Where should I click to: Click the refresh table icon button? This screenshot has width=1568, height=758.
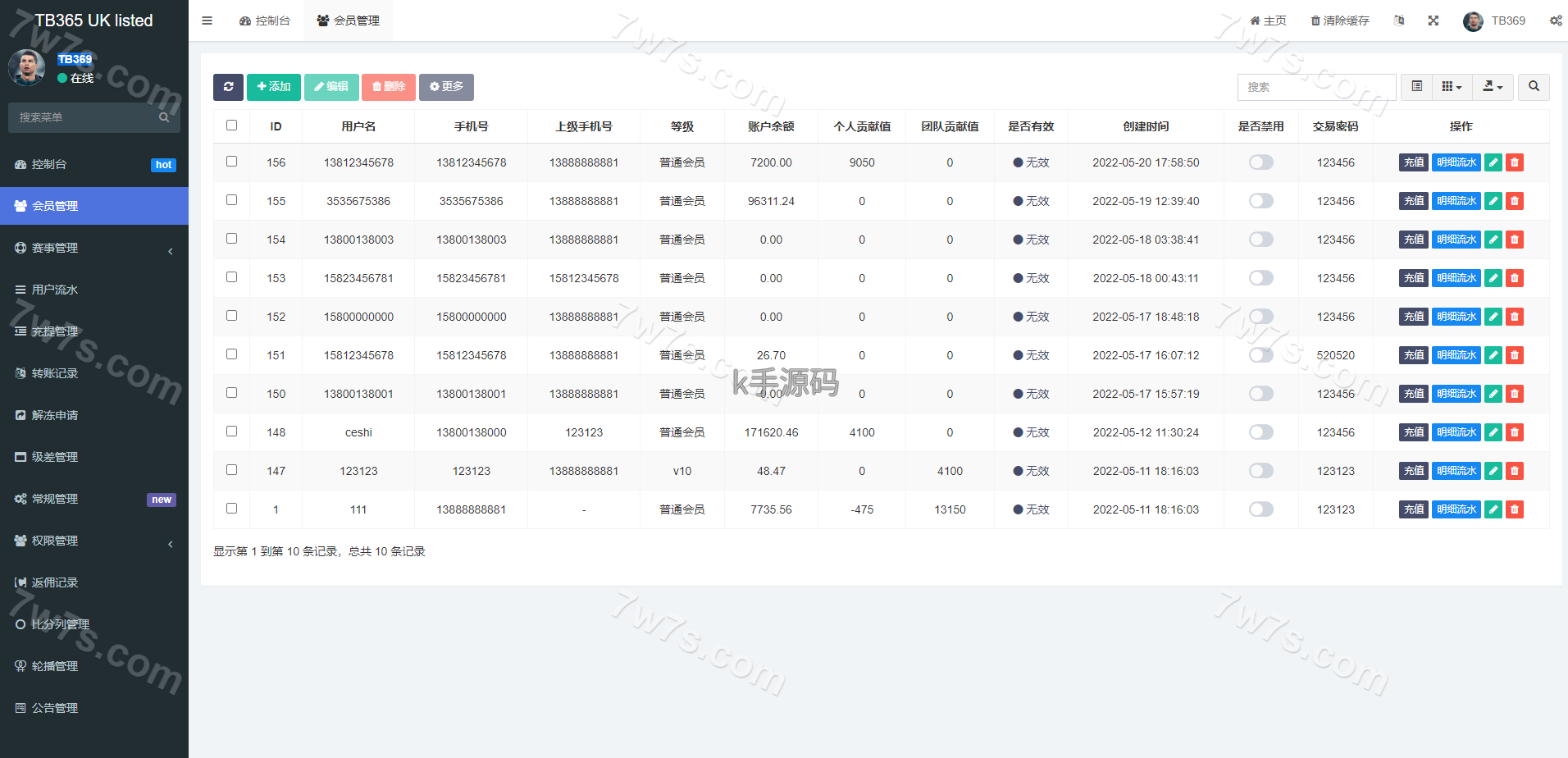[x=228, y=87]
